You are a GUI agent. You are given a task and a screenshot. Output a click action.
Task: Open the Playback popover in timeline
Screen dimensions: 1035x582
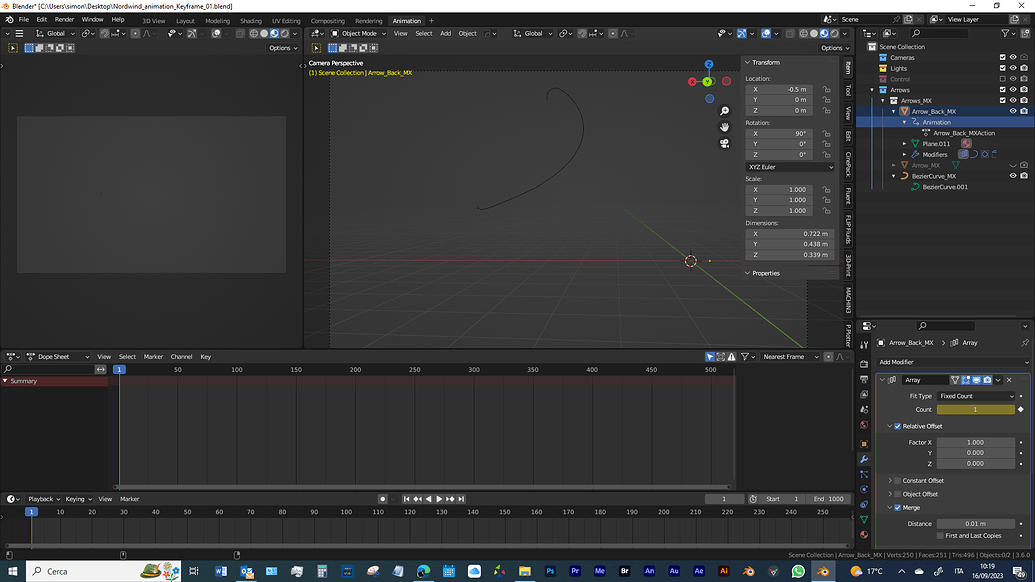(x=44, y=500)
